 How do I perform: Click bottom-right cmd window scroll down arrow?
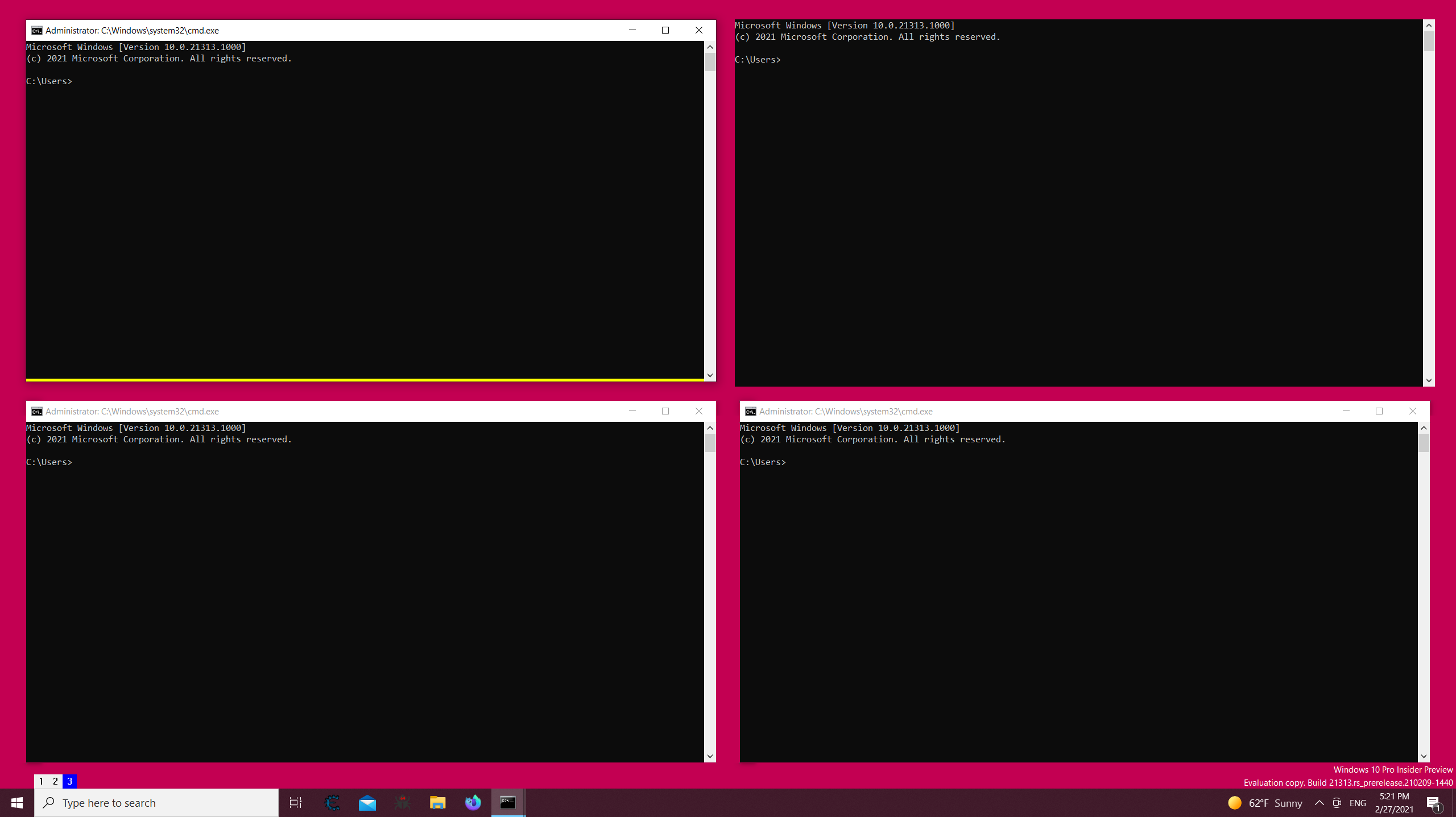[x=1423, y=756]
